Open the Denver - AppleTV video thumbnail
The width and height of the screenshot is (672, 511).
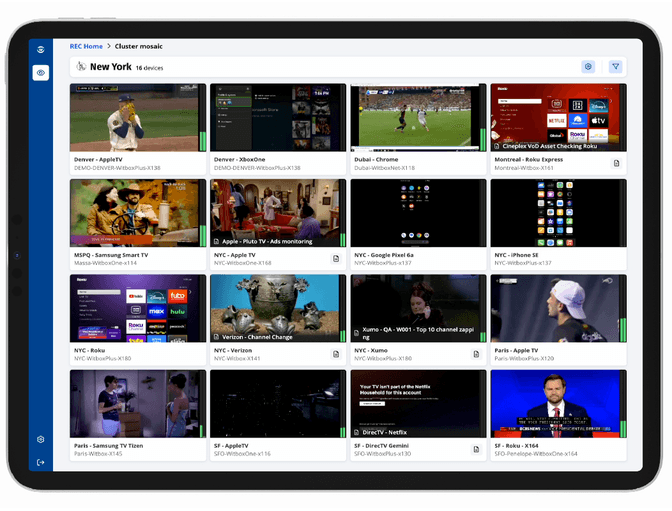134,117
